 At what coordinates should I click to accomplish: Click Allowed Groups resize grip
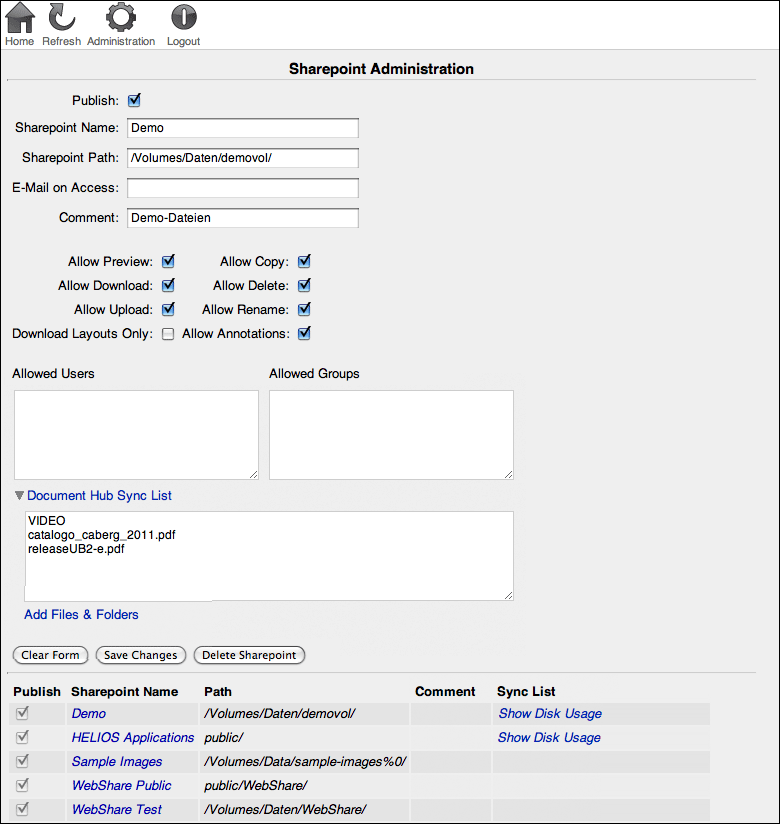[x=509, y=475]
